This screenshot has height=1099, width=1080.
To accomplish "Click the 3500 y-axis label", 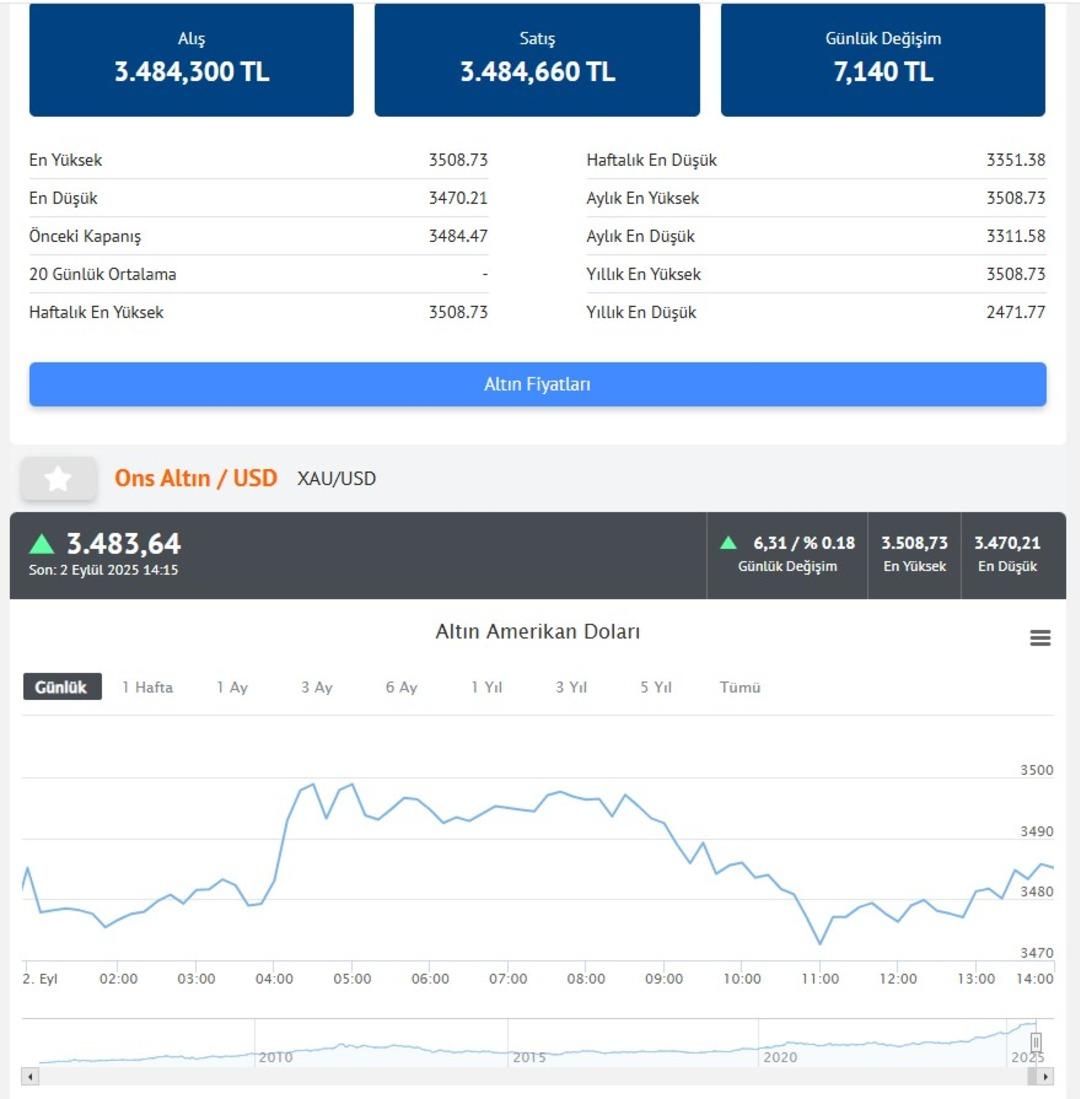I will (x=1037, y=770).
